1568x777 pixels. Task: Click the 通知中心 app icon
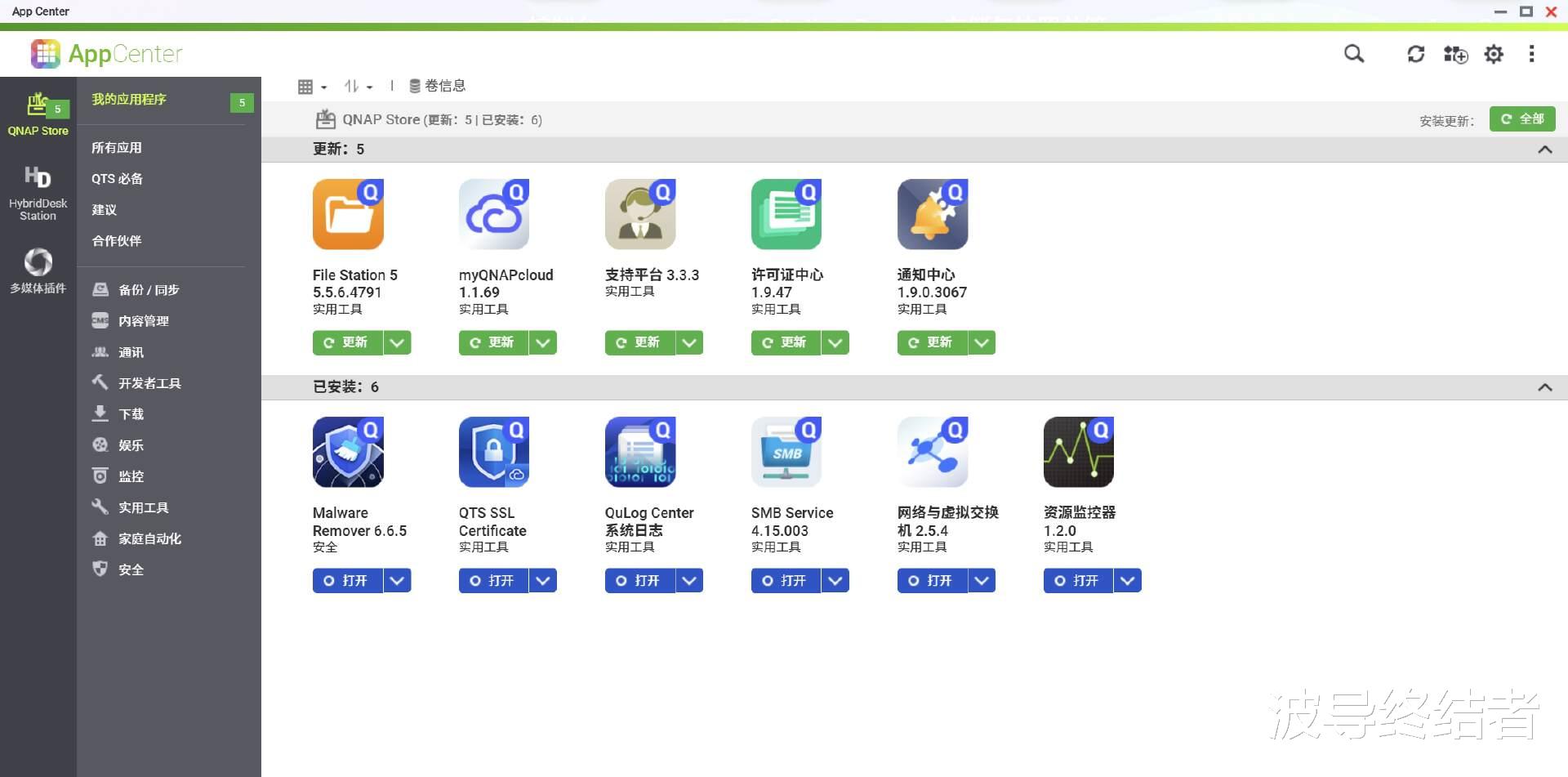pyautogui.click(x=933, y=214)
